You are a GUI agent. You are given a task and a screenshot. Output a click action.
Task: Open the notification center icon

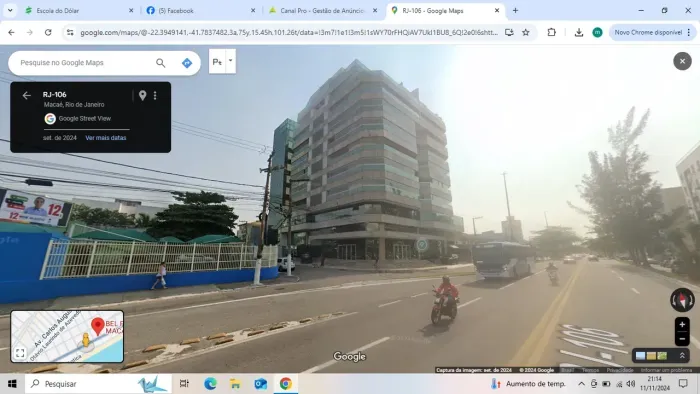683,384
